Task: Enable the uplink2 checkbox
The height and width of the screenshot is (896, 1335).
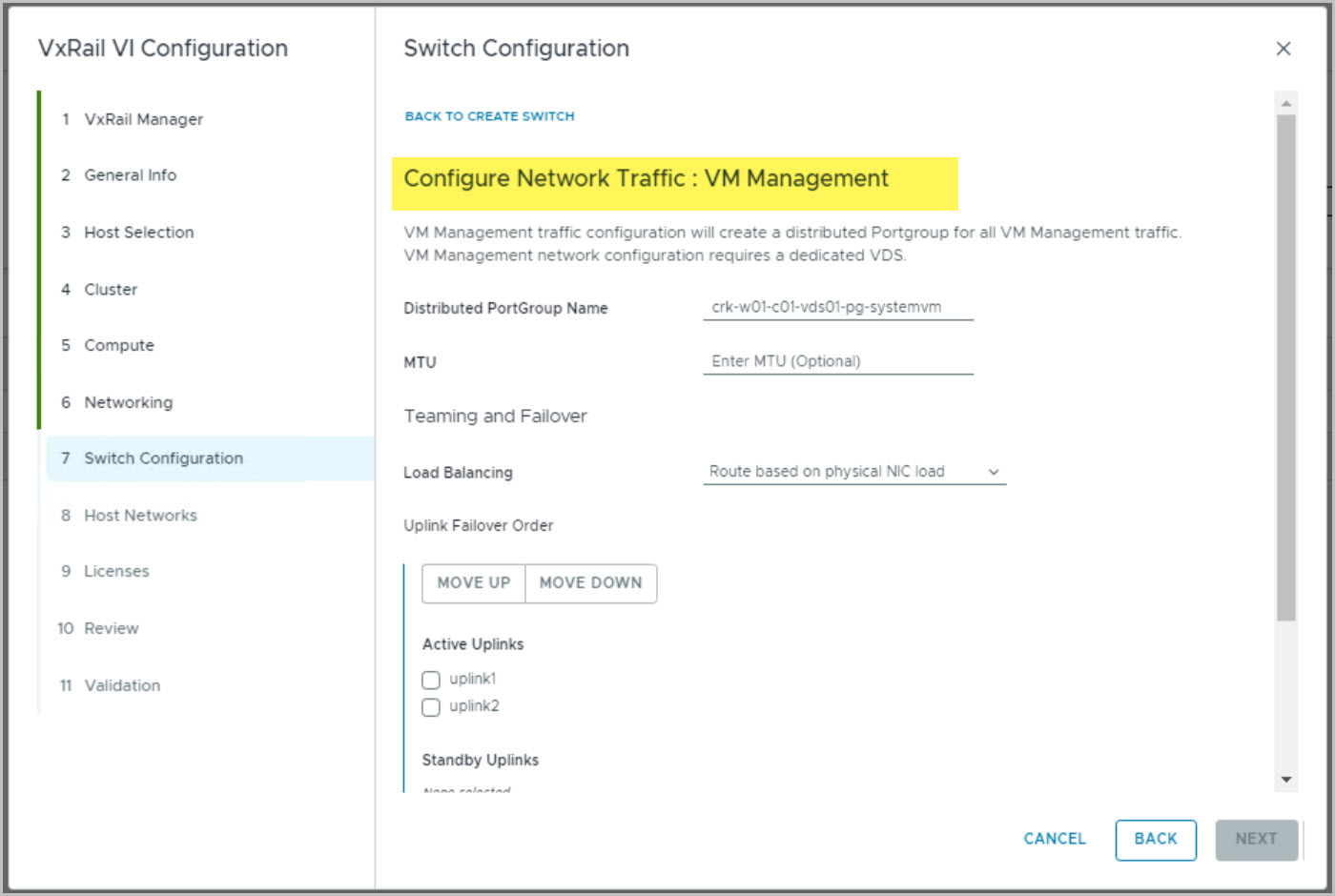Action: 431,707
